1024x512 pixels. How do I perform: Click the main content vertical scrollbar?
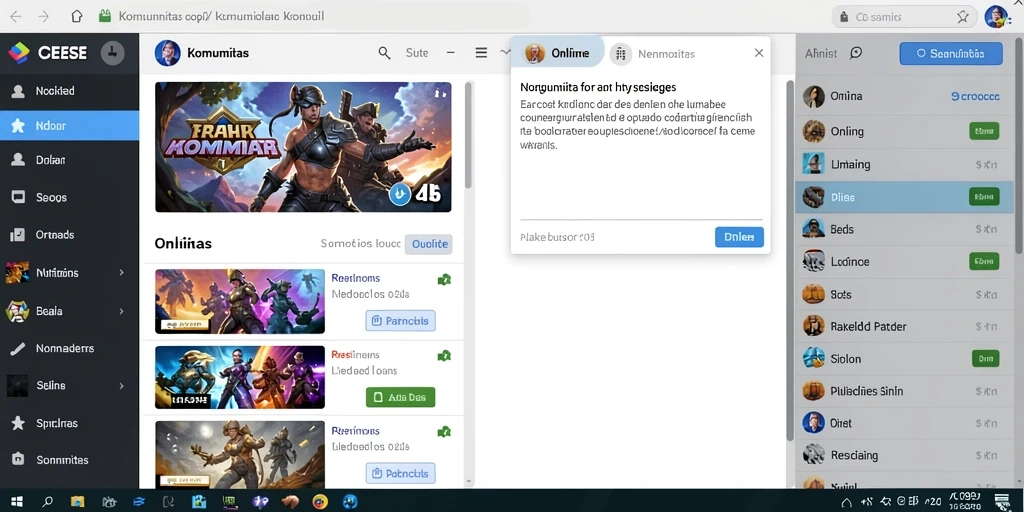(x=468, y=135)
